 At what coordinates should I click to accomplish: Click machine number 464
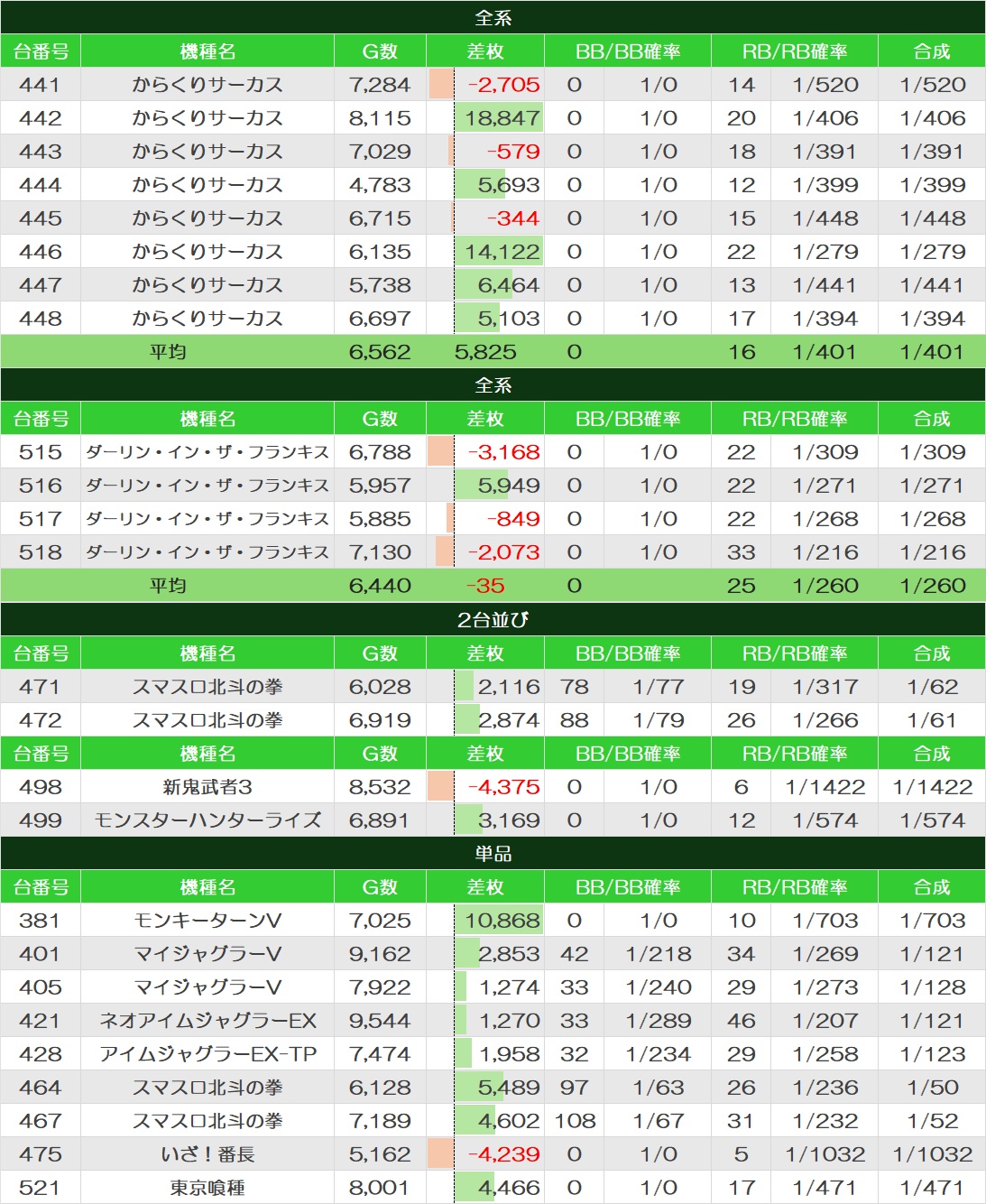pos(41,1088)
